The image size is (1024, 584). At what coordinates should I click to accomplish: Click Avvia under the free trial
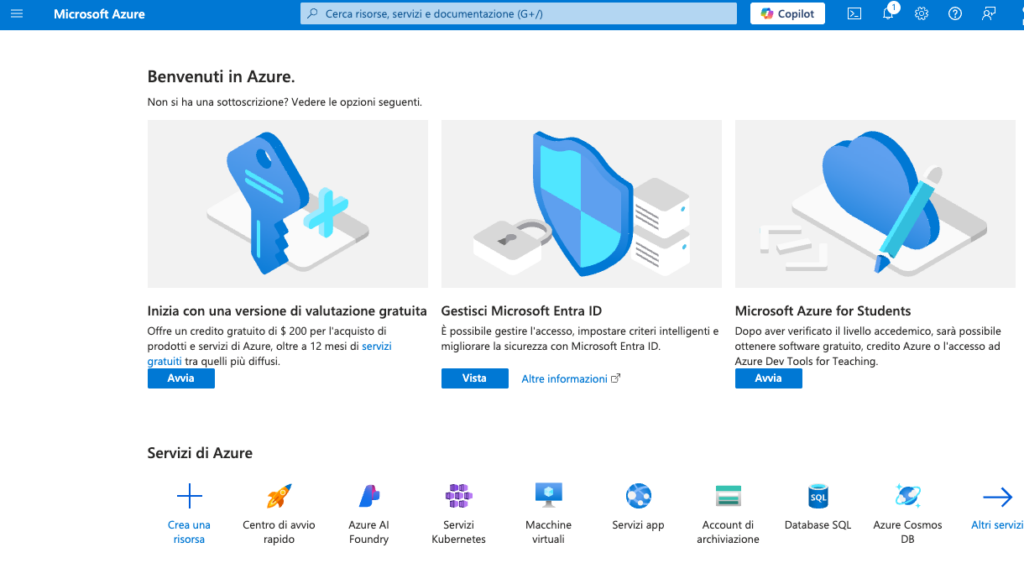pos(181,378)
